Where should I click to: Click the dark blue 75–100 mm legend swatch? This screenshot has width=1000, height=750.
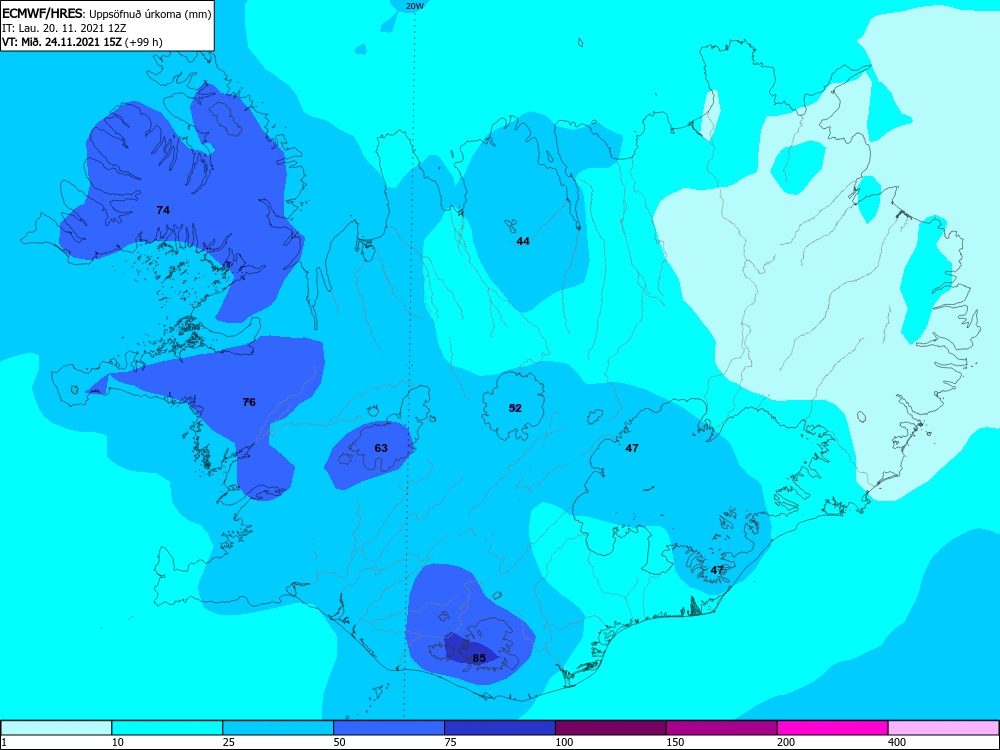[500, 728]
